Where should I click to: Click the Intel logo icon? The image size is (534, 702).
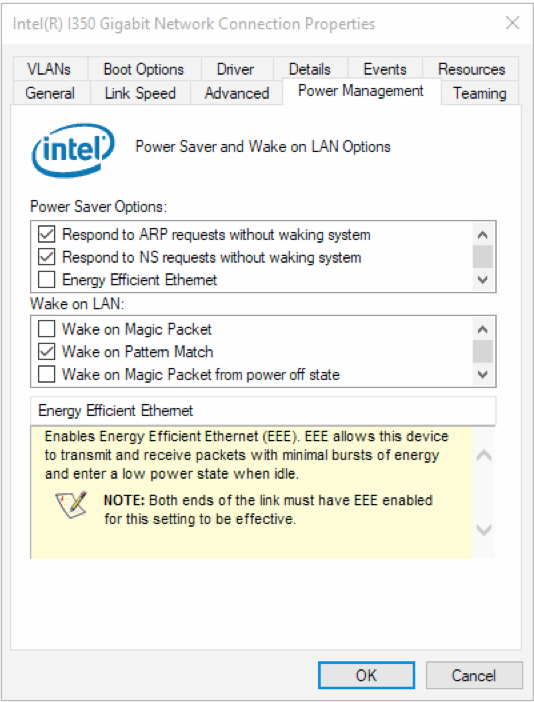(73, 150)
